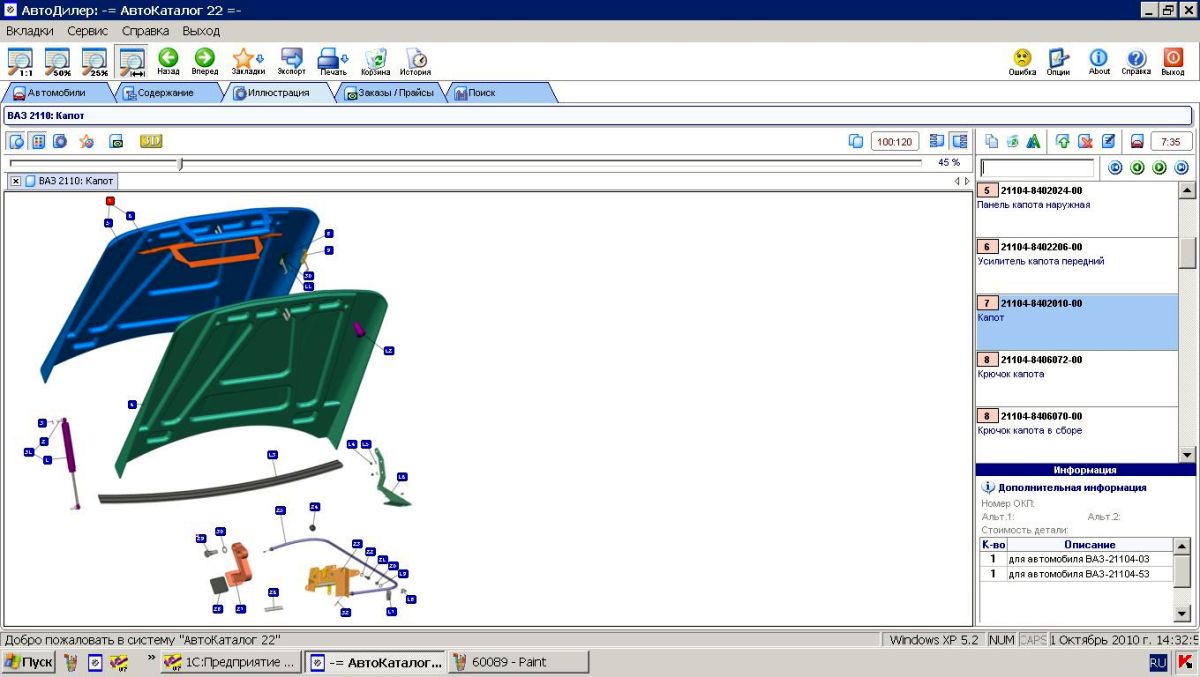
Task: Select part 21104-8402024-00 in the list
Action: point(1077,209)
